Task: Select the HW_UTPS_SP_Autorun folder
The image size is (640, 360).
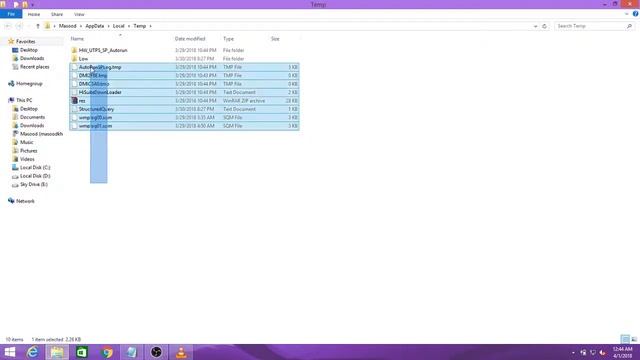Action: pos(103,50)
